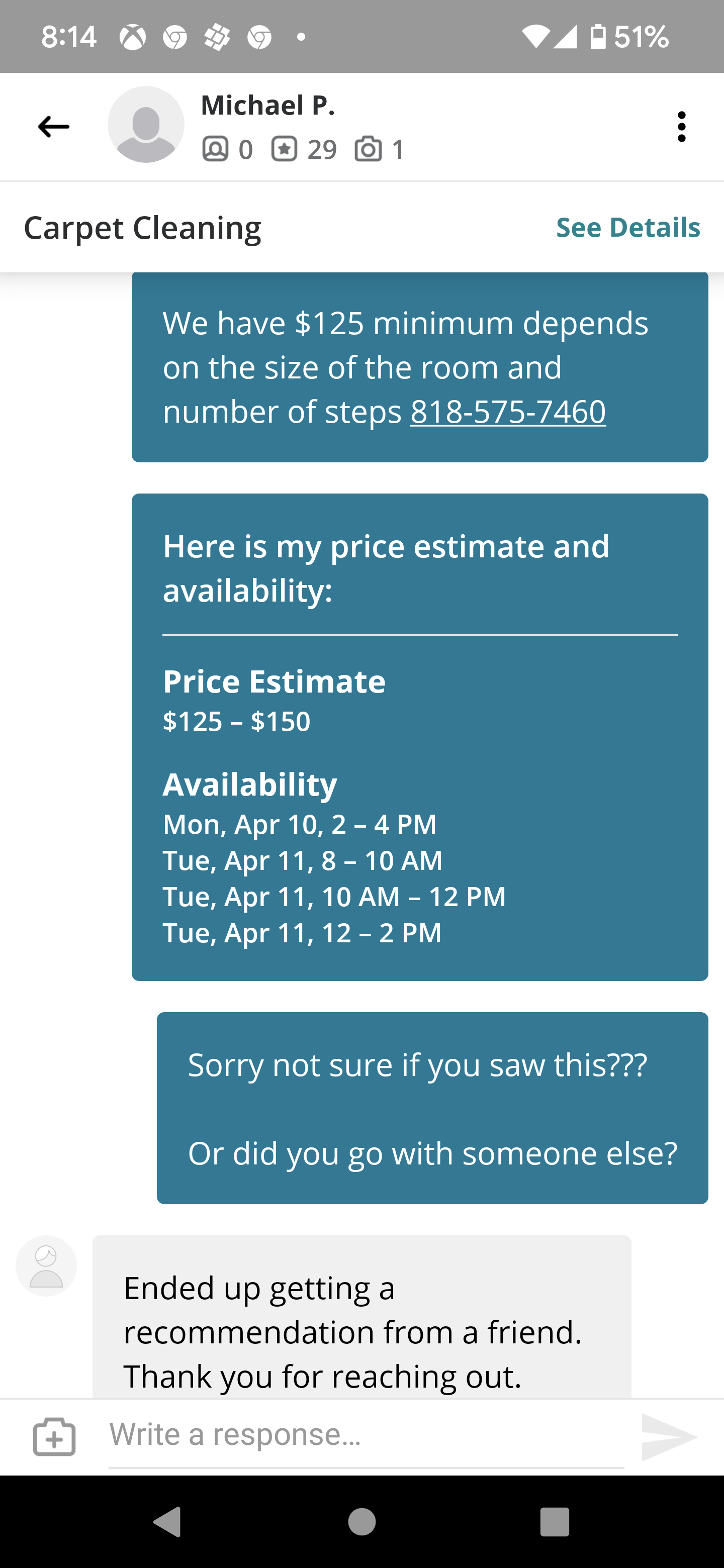Tap the Android recent apps button

point(554,1522)
